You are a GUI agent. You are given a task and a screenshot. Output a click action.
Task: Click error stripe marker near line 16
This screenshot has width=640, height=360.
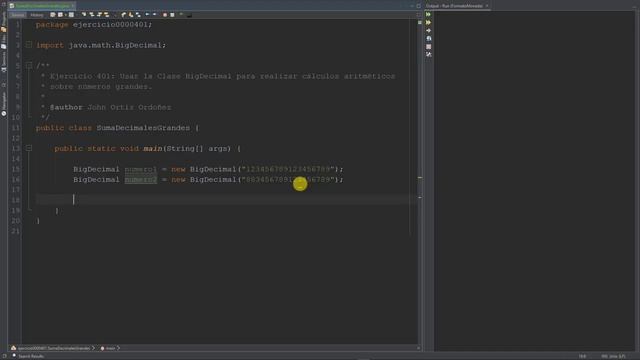[x=420, y=178]
